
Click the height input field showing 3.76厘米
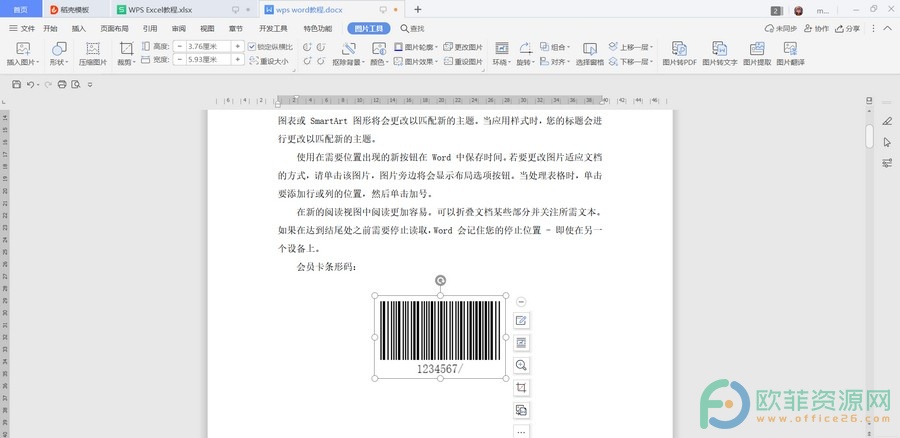(x=208, y=46)
